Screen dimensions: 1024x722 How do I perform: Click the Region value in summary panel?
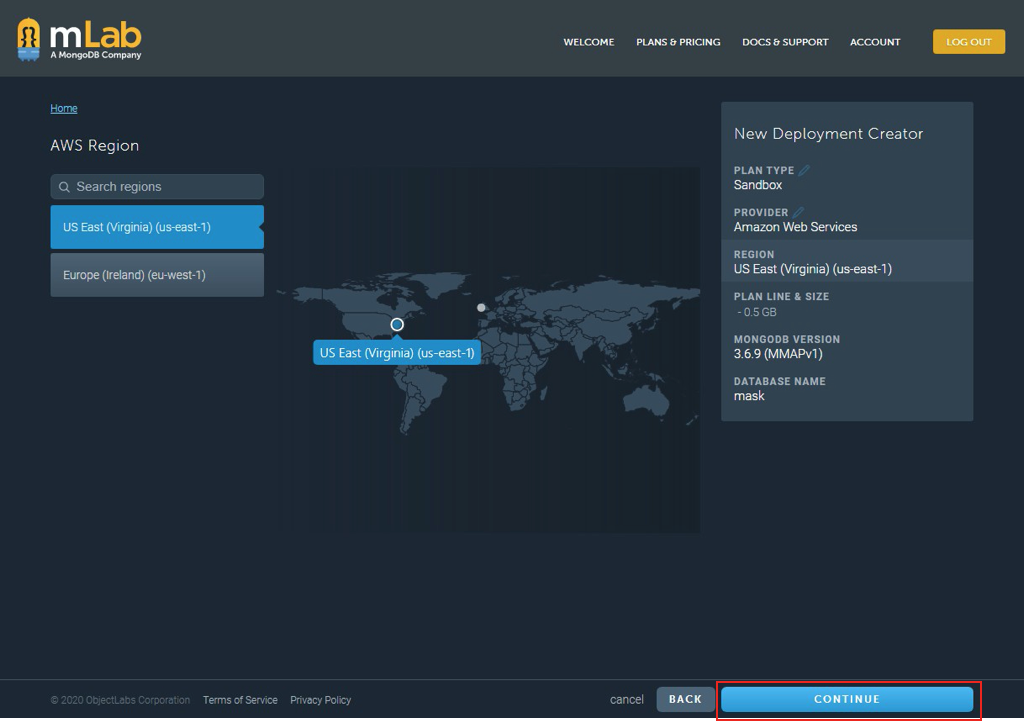pyautogui.click(x=812, y=269)
